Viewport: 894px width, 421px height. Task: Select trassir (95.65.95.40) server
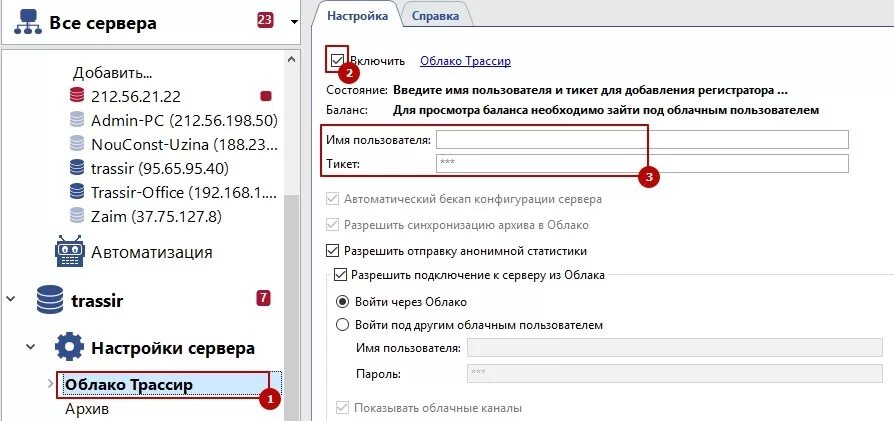click(x=160, y=168)
